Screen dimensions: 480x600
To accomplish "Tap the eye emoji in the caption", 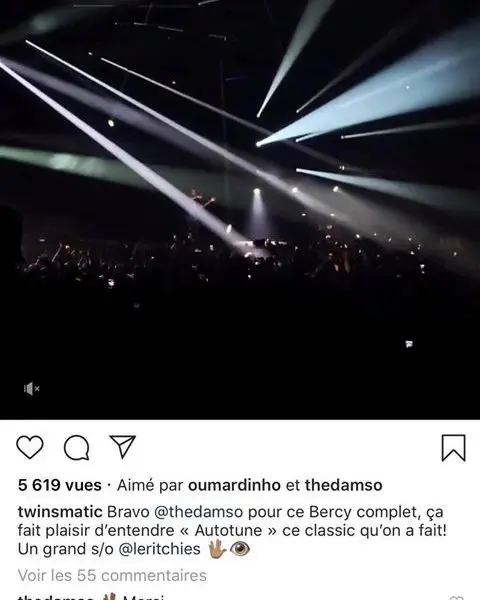I will pos(240,549).
